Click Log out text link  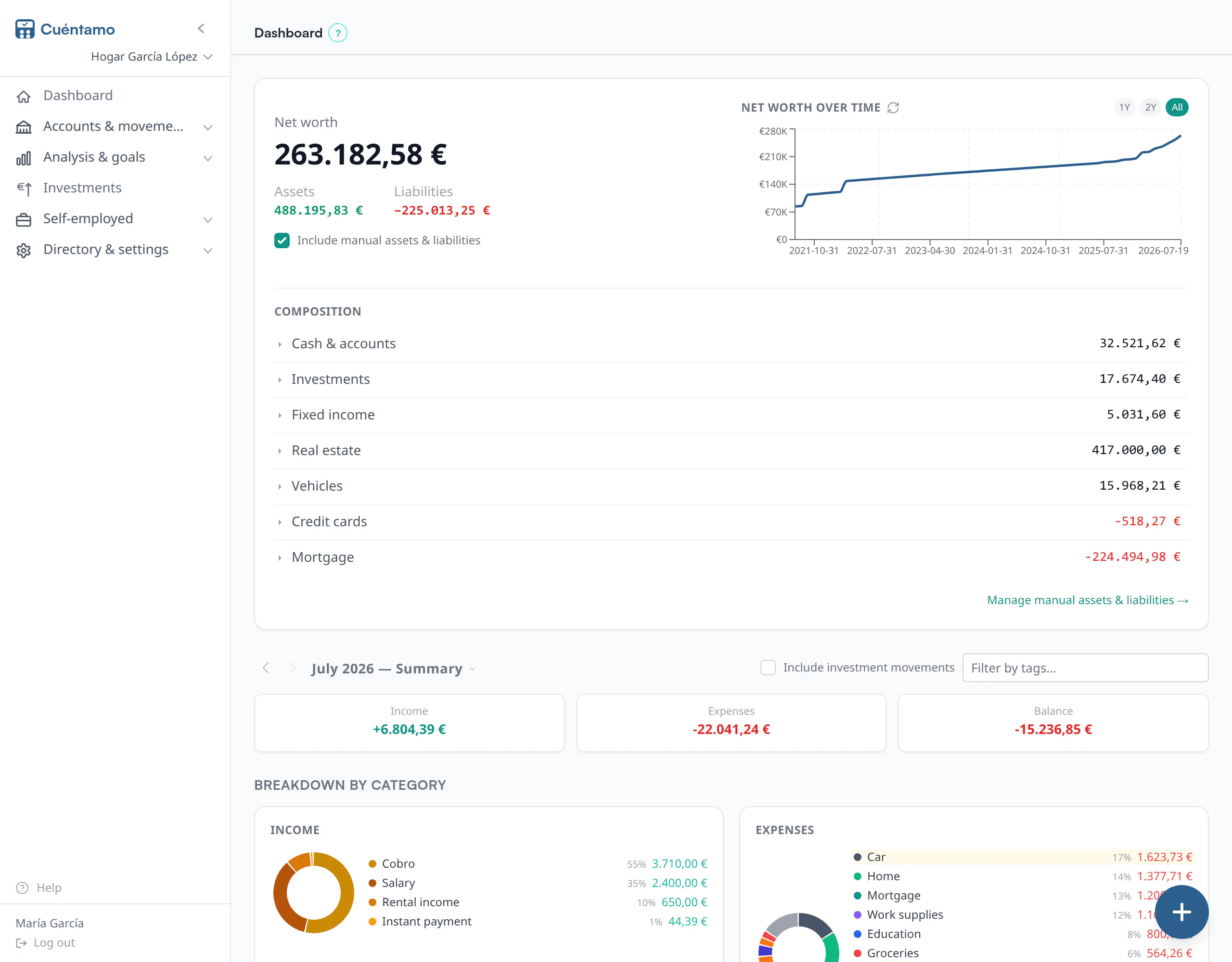pyautogui.click(x=54, y=943)
